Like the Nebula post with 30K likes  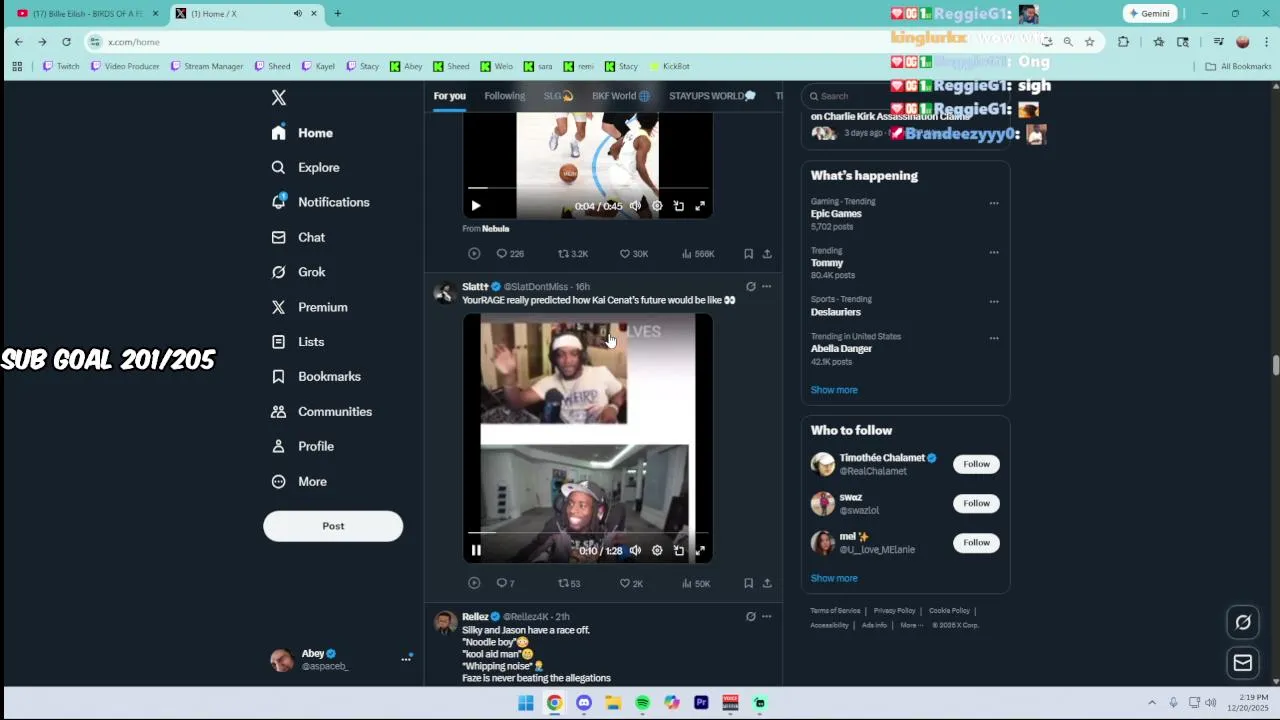(633, 254)
